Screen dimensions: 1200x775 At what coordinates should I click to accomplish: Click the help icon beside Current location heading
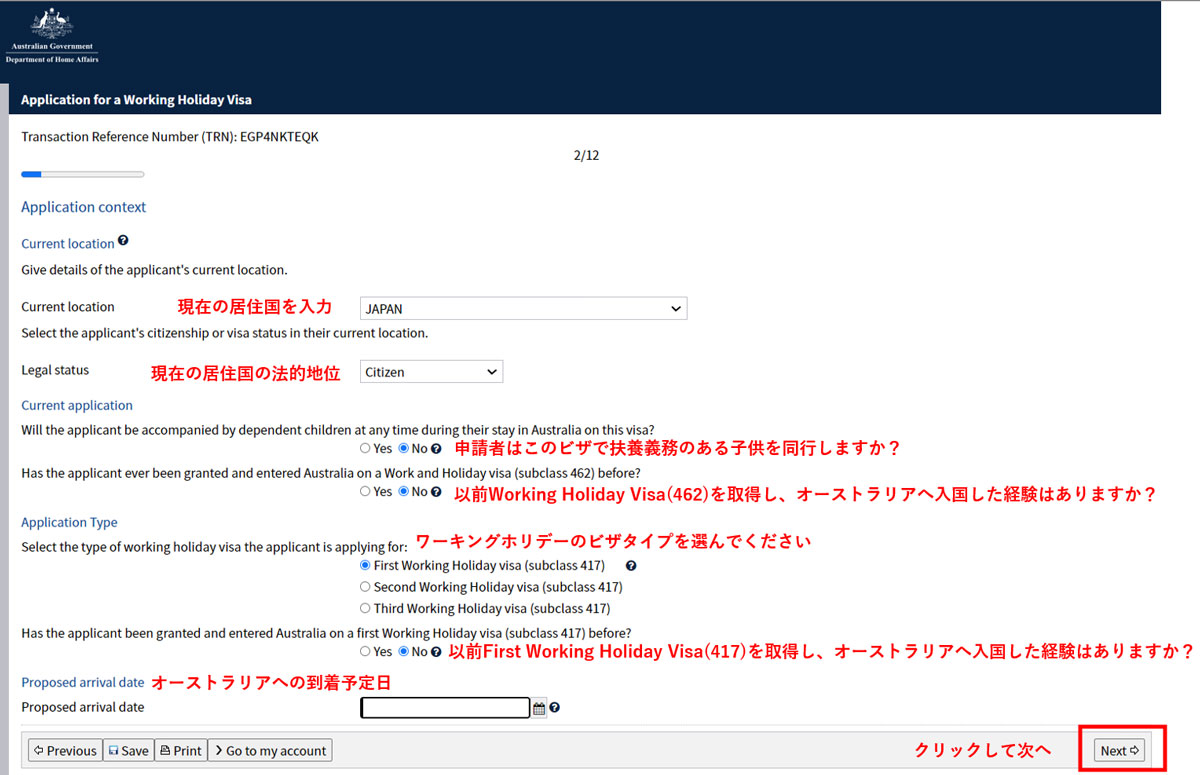click(x=123, y=241)
